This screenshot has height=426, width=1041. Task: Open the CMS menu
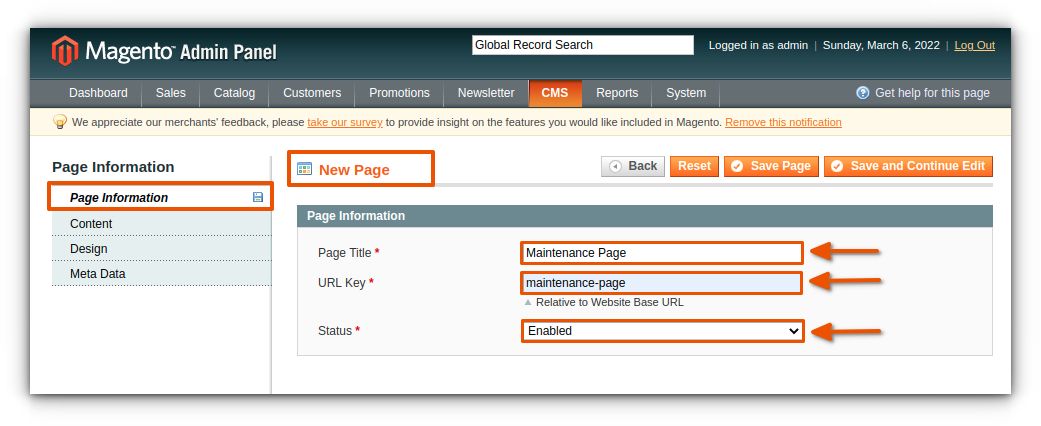555,93
